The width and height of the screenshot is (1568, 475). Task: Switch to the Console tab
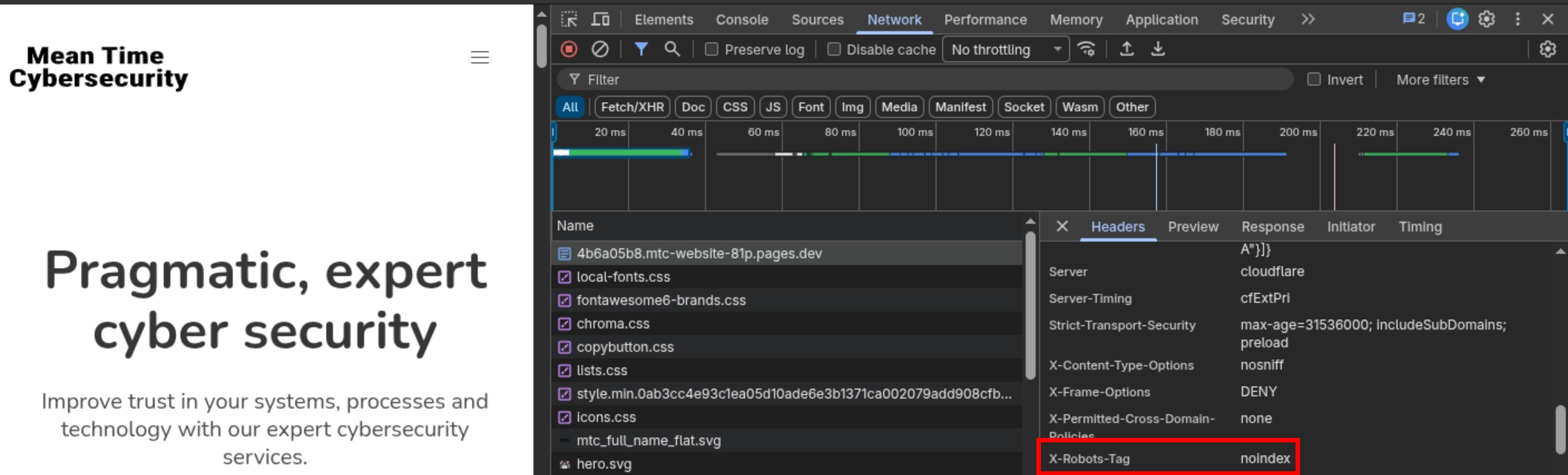click(742, 19)
